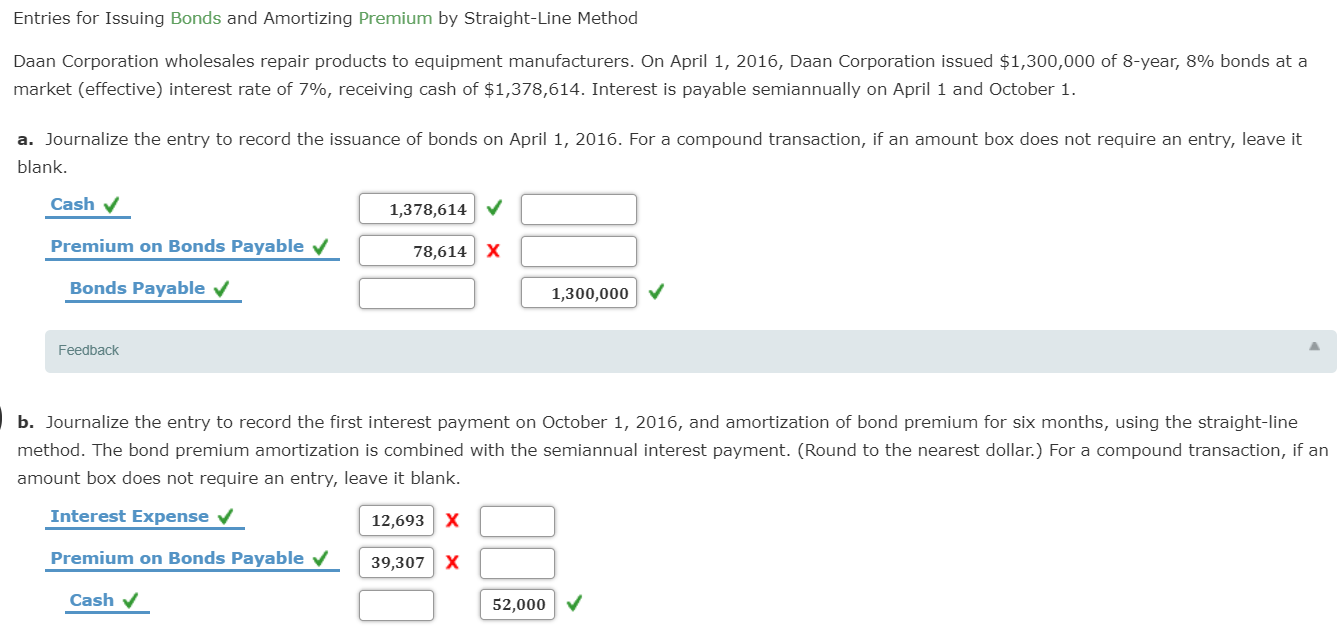Click red X beside the 78,614 premium amount
This screenshot has height=637, width=1344.
(x=495, y=250)
